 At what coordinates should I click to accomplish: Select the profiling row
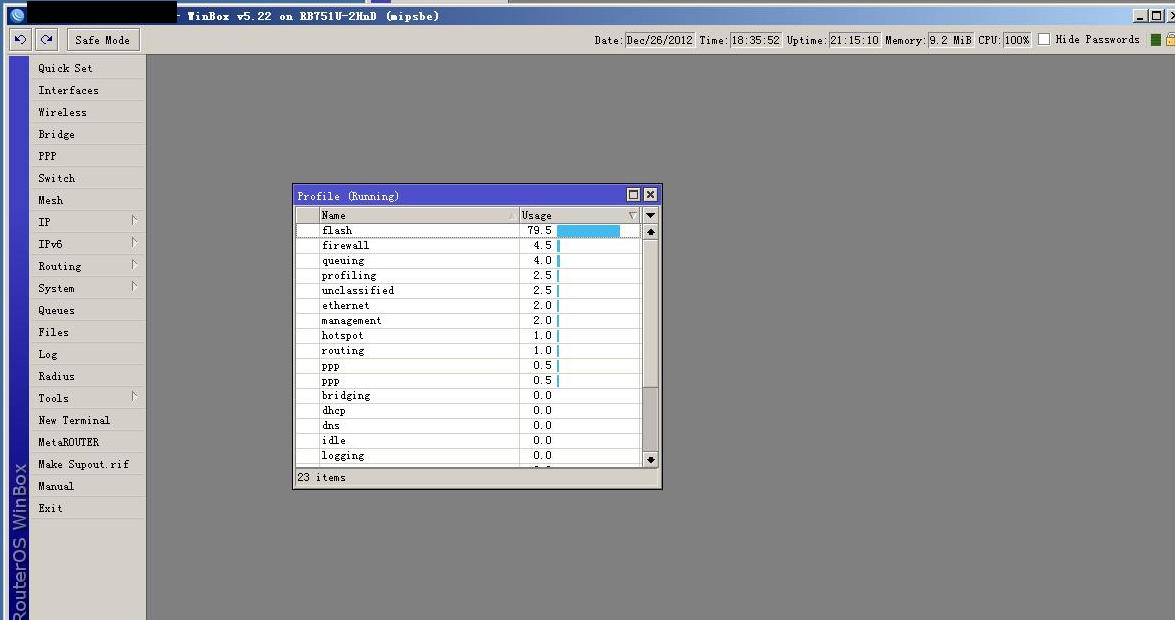[x=468, y=275]
